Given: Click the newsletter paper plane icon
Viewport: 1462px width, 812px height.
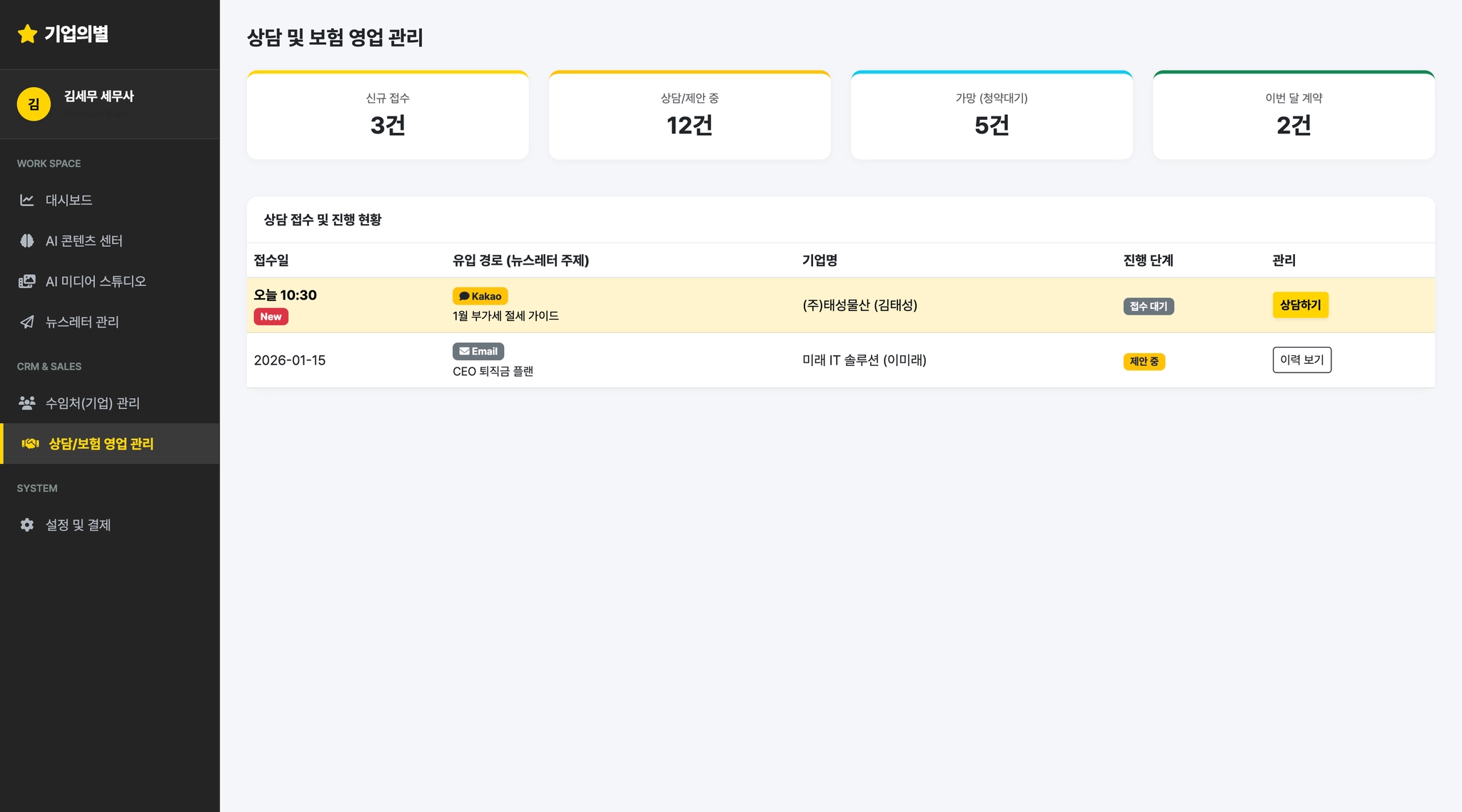Looking at the screenshot, I should point(27,322).
